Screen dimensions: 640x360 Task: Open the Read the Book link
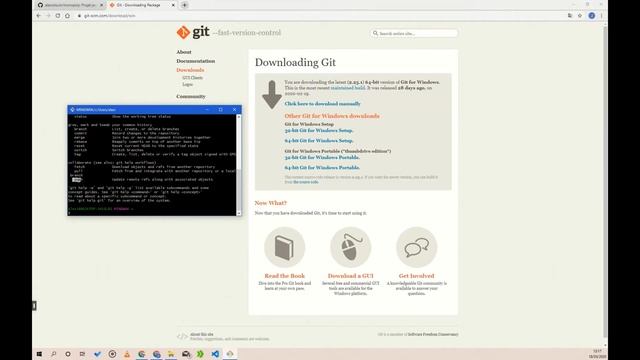coord(284,276)
